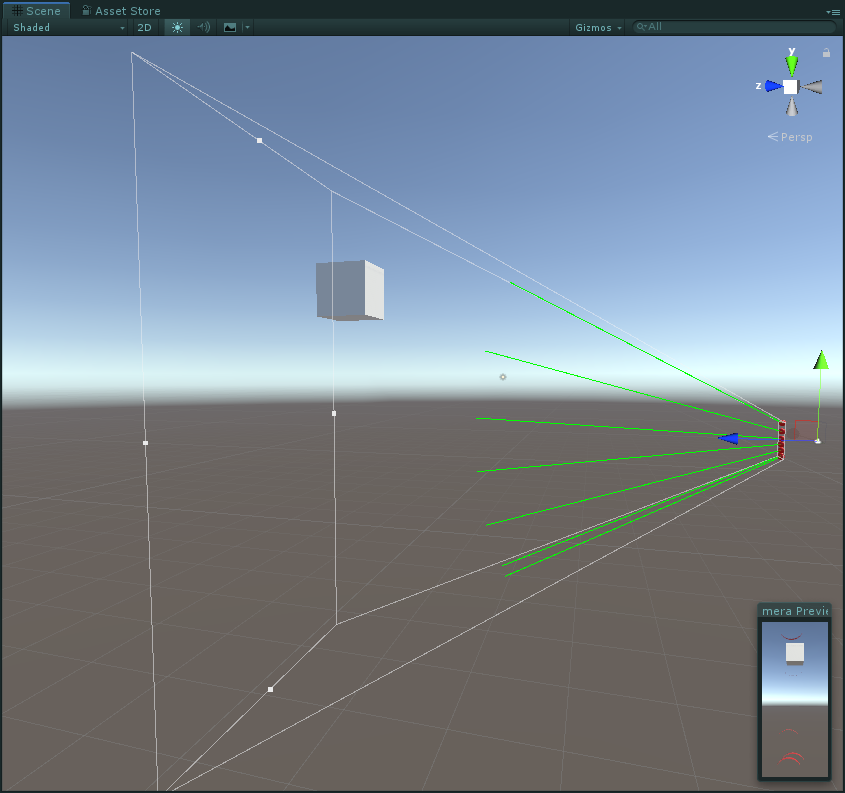Viewport: 845px width, 793px height.
Task: Click the green Y move arrow handle
Action: [820, 360]
